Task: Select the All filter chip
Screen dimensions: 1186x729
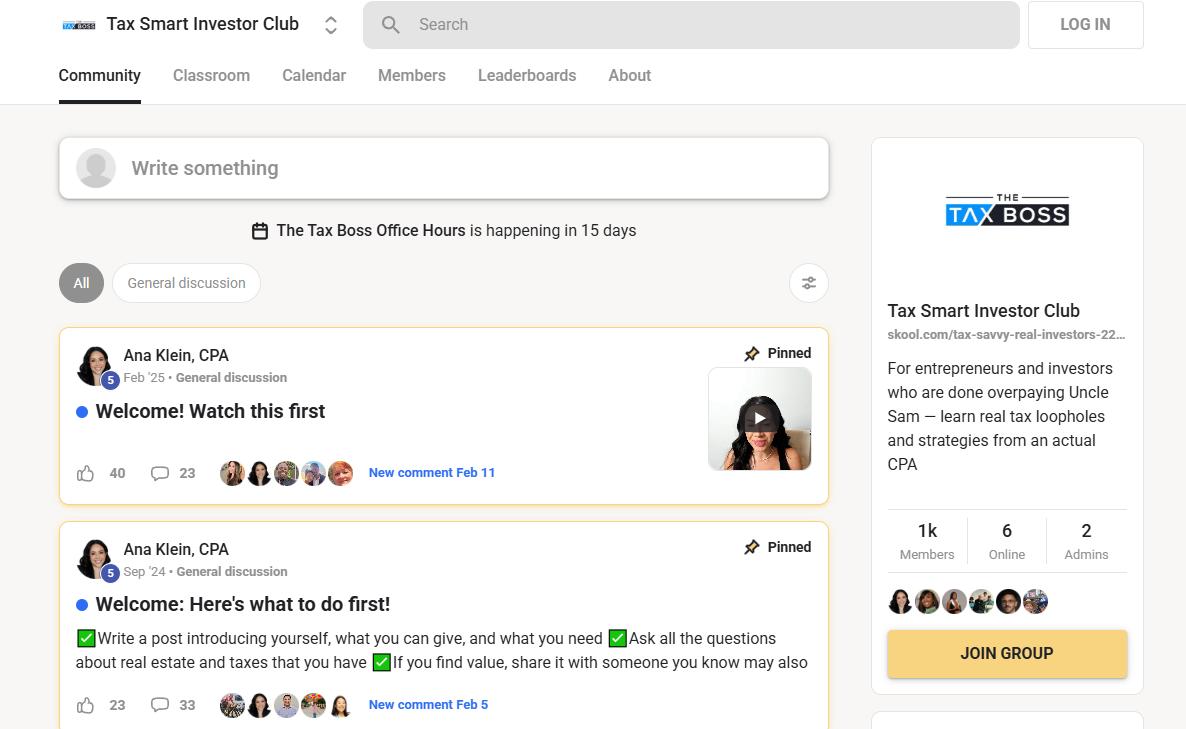Action: tap(82, 283)
